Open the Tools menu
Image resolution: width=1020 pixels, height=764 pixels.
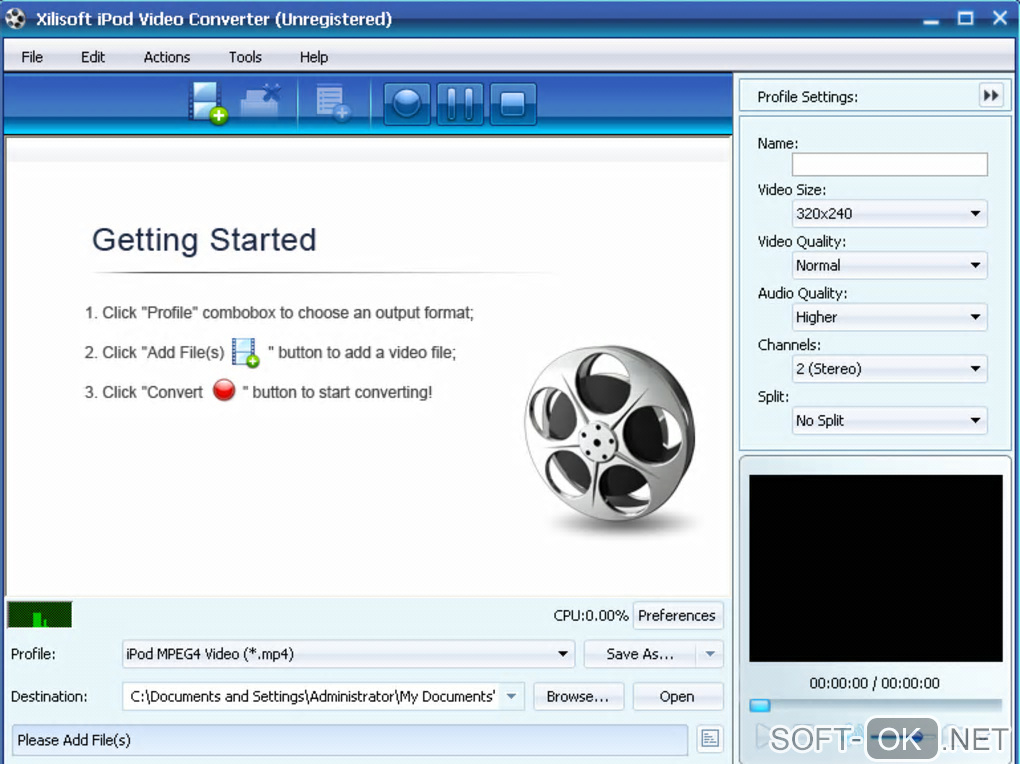coord(245,57)
